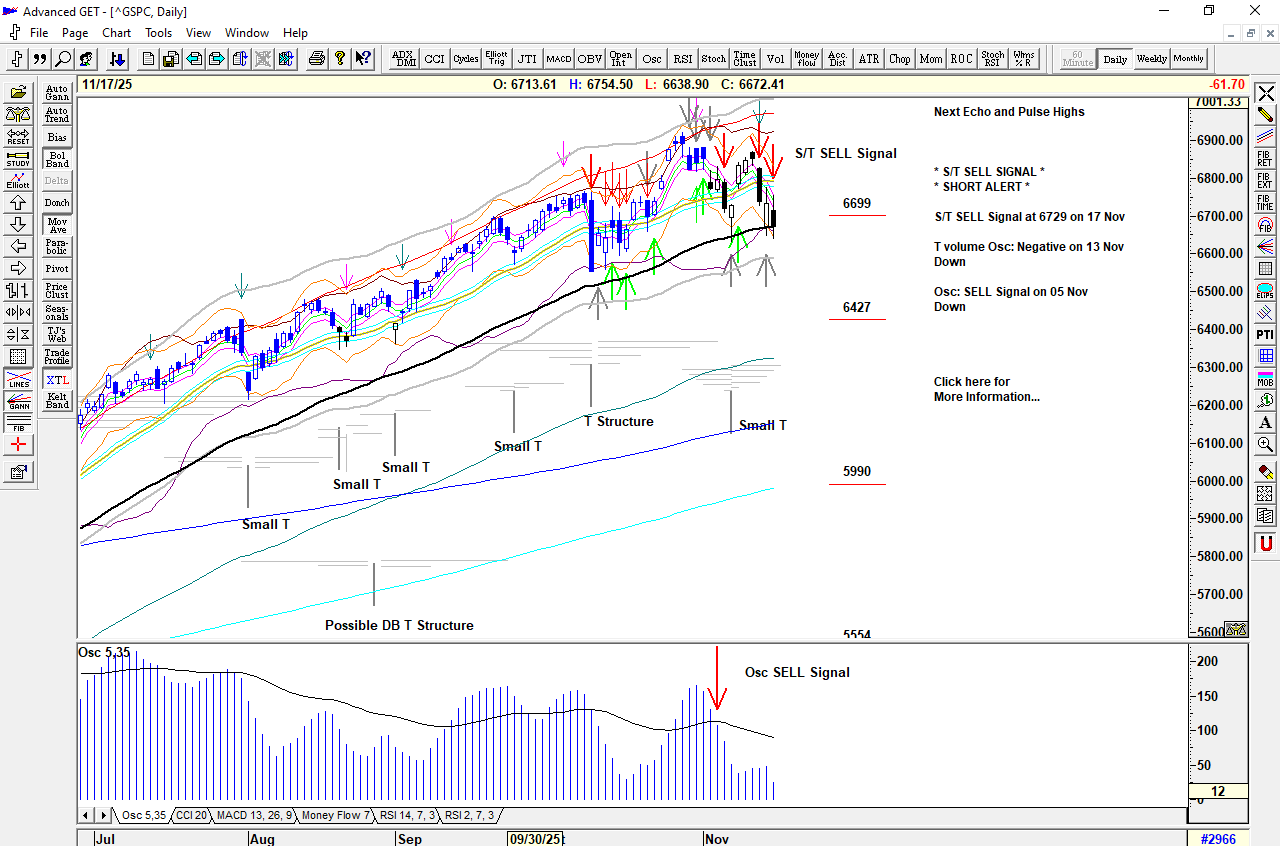Viewport: 1280px width, 846px height.
Task: Toggle the XTL indicator button
Action: point(57,380)
